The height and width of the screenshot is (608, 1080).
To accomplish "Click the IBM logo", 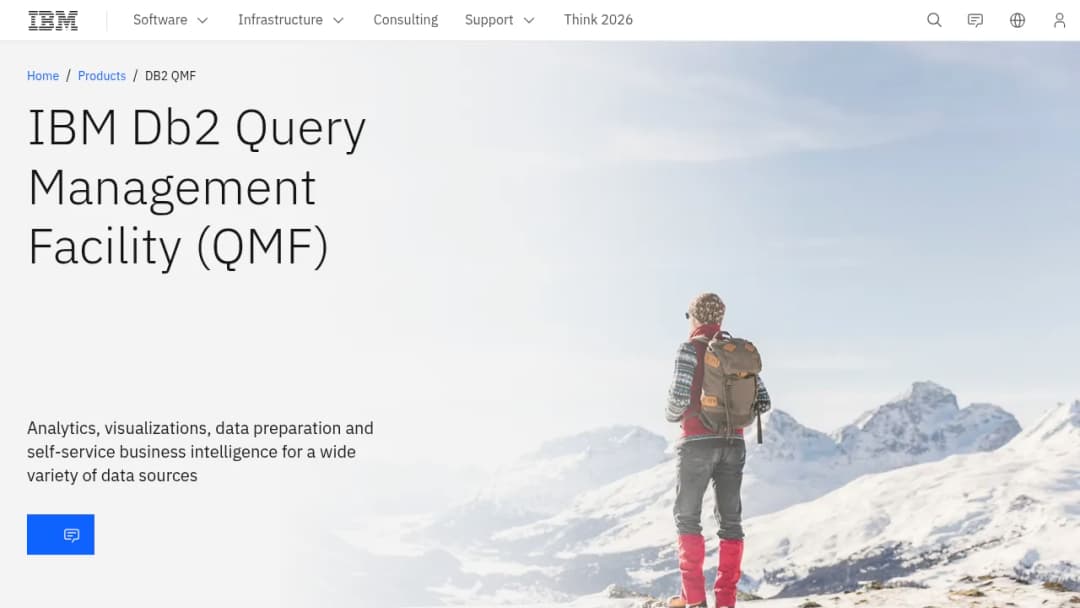I will (x=53, y=21).
